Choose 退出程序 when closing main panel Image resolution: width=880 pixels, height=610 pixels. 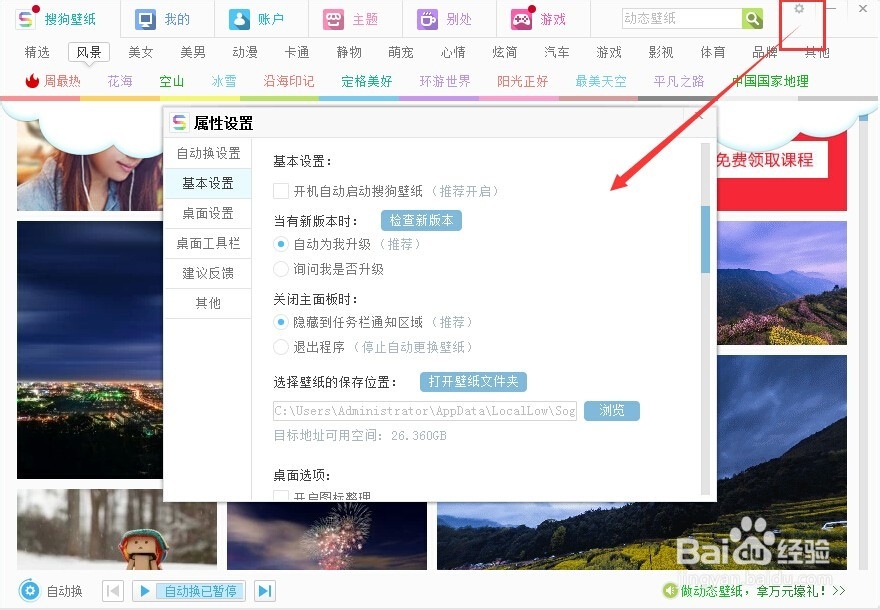pyautogui.click(x=281, y=348)
